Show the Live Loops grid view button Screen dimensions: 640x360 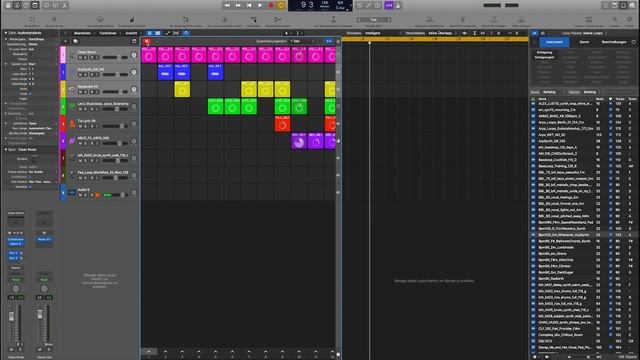pyautogui.click(x=150, y=33)
